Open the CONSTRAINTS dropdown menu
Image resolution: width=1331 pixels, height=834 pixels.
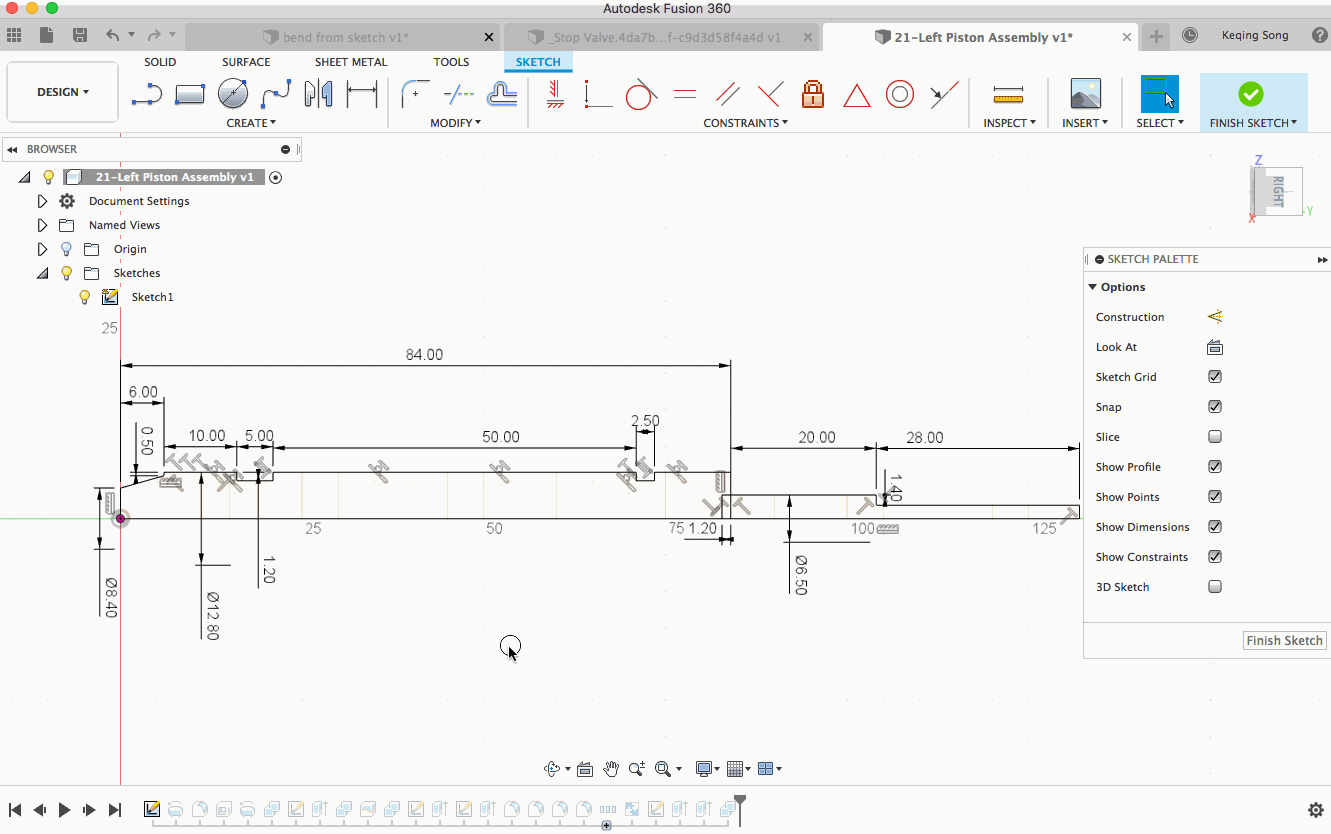coord(745,123)
